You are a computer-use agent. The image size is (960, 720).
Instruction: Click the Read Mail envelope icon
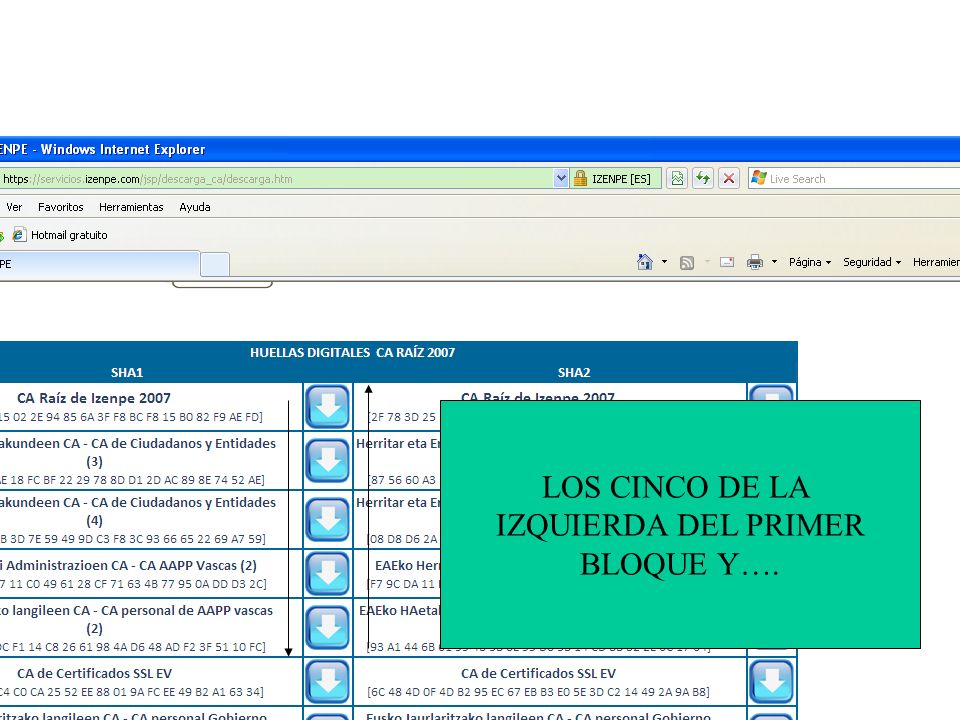[727, 262]
